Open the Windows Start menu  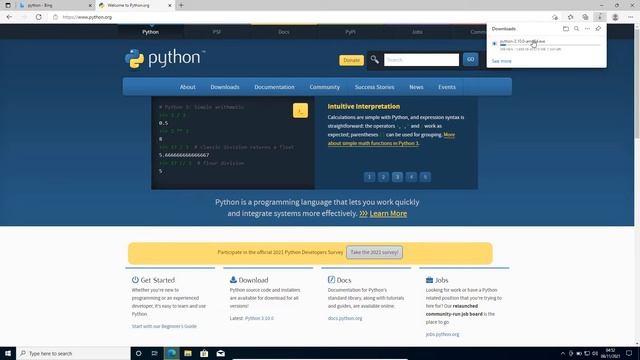[x=8, y=353]
